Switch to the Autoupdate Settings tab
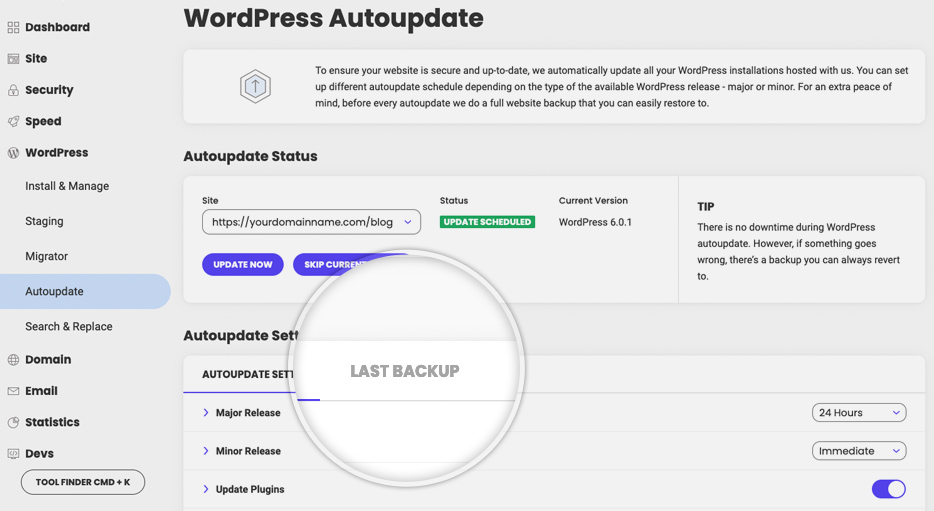The width and height of the screenshot is (934, 511). pos(247,374)
